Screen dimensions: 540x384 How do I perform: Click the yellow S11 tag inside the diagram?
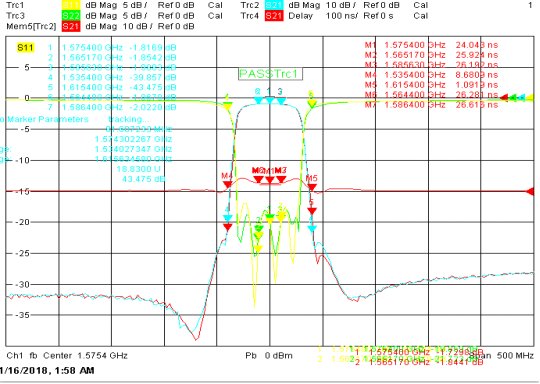tap(25, 47)
